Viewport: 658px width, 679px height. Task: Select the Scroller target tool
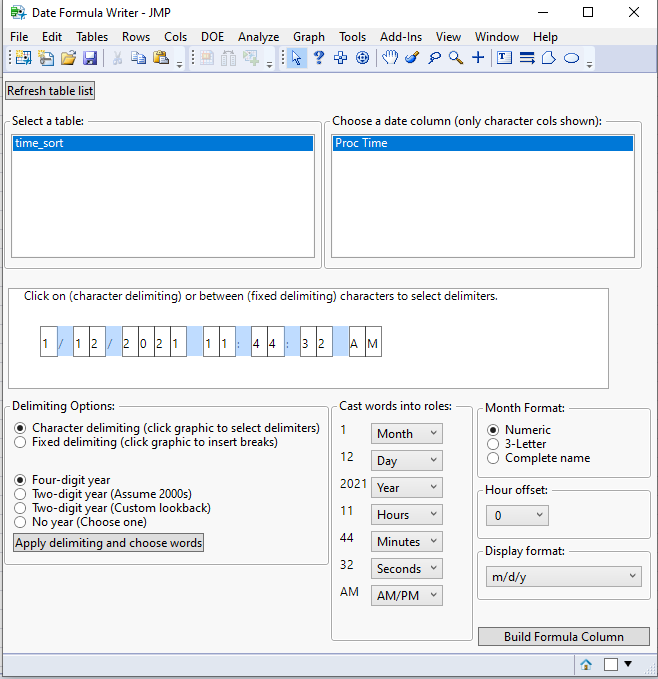(x=363, y=58)
